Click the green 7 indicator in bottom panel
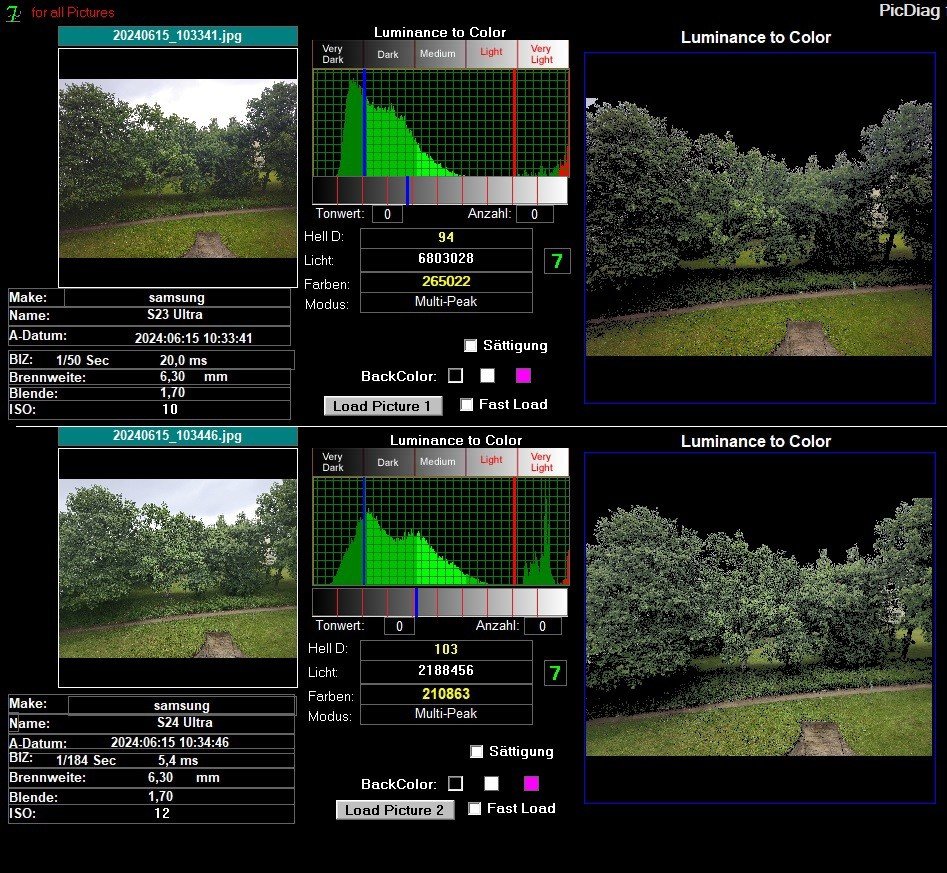This screenshot has width=947, height=873. point(556,674)
